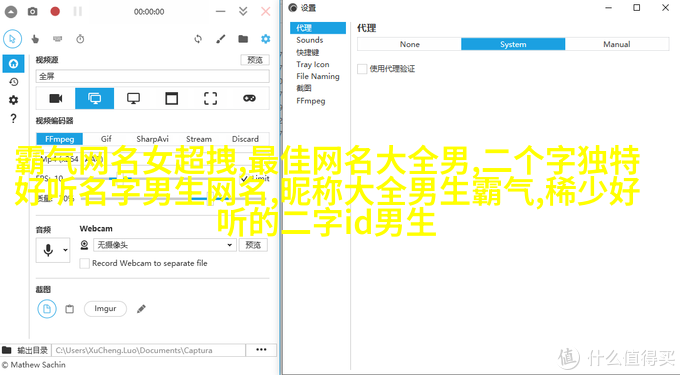680x375 pixels.
Task: Choose the Stream encoder tab
Action: 199,139
